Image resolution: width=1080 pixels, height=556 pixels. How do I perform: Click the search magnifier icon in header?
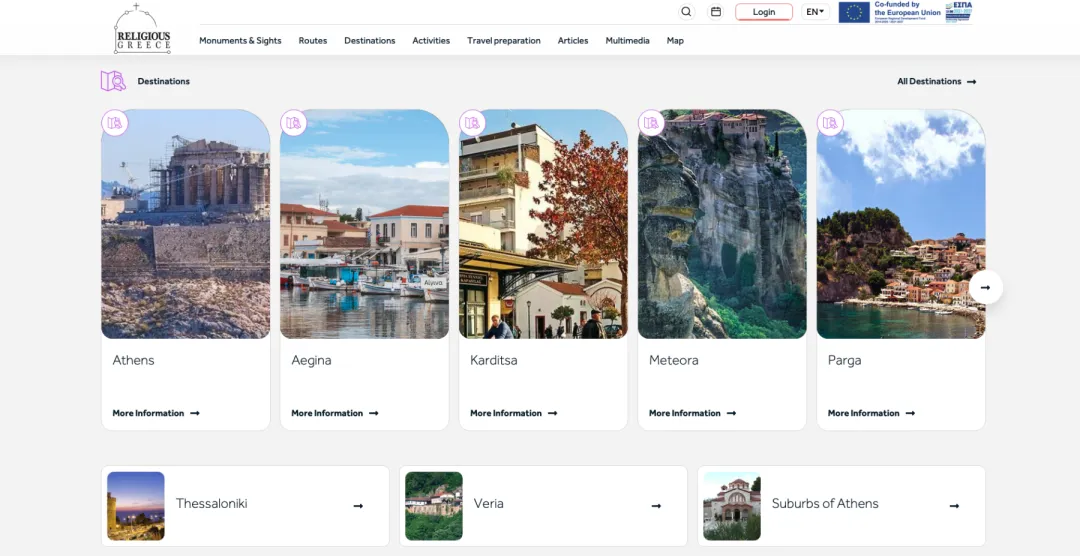click(x=686, y=12)
